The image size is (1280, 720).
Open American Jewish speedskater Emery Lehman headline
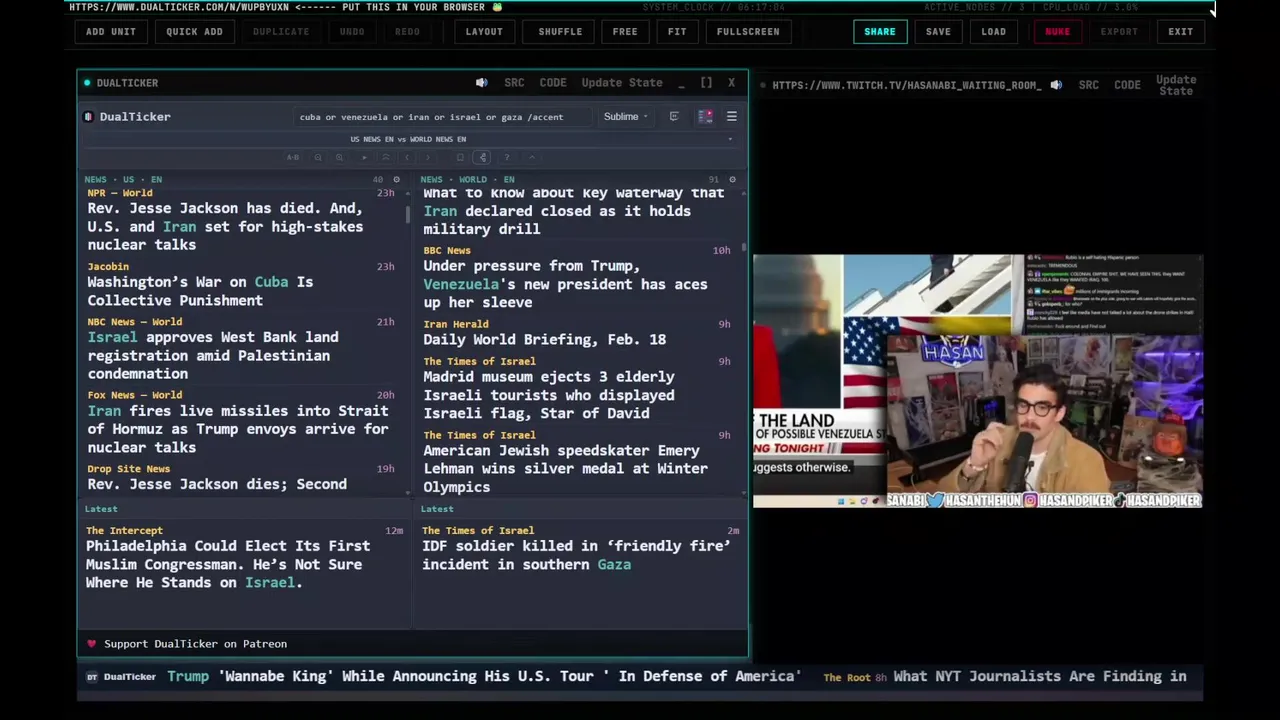[x=565, y=468]
